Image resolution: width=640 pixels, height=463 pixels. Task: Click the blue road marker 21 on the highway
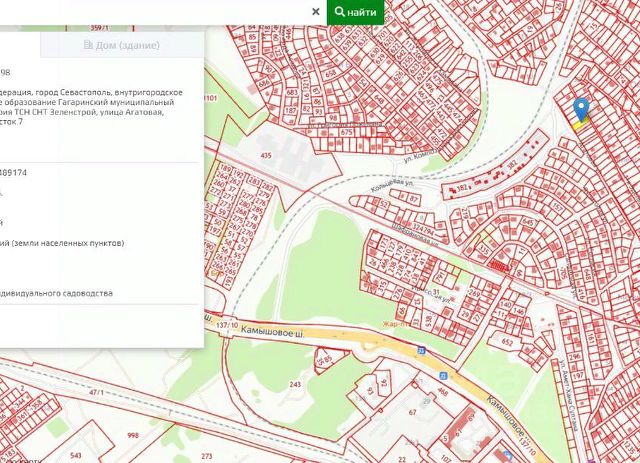[443, 376]
